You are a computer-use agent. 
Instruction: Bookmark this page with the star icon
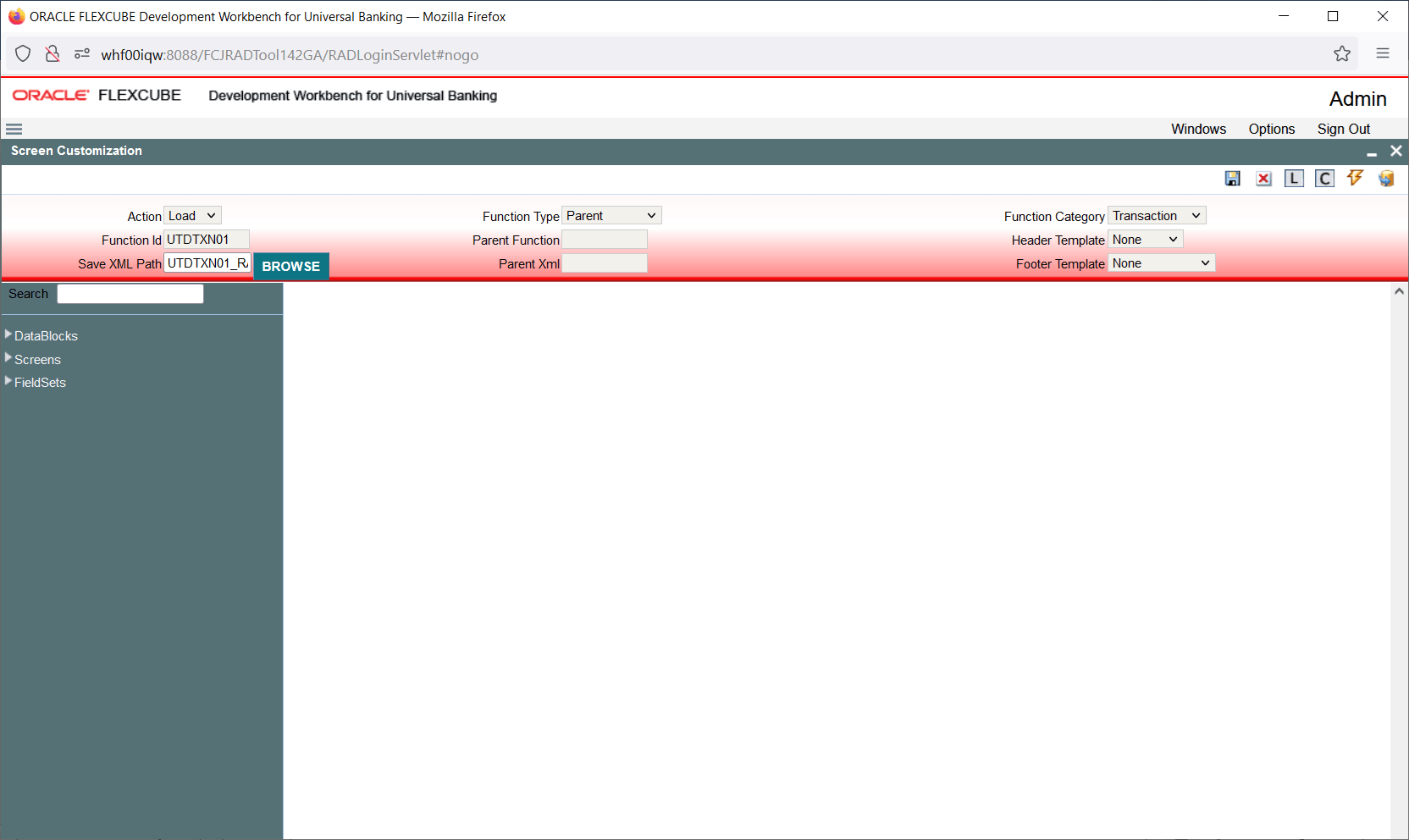[1342, 54]
